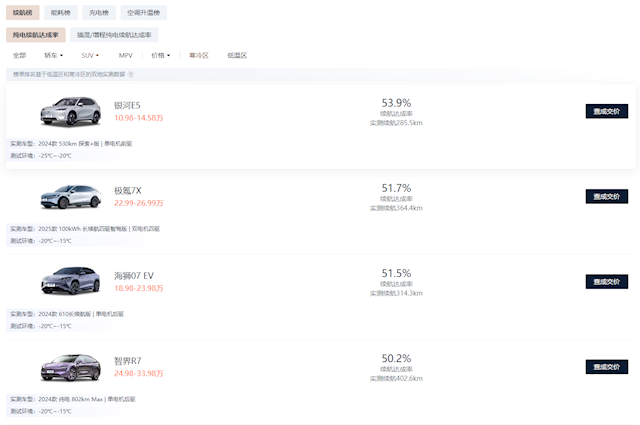This screenshot has width=640, height=425.
Task: Choose the 寒冷区 region filter
Action: [199, 56]
